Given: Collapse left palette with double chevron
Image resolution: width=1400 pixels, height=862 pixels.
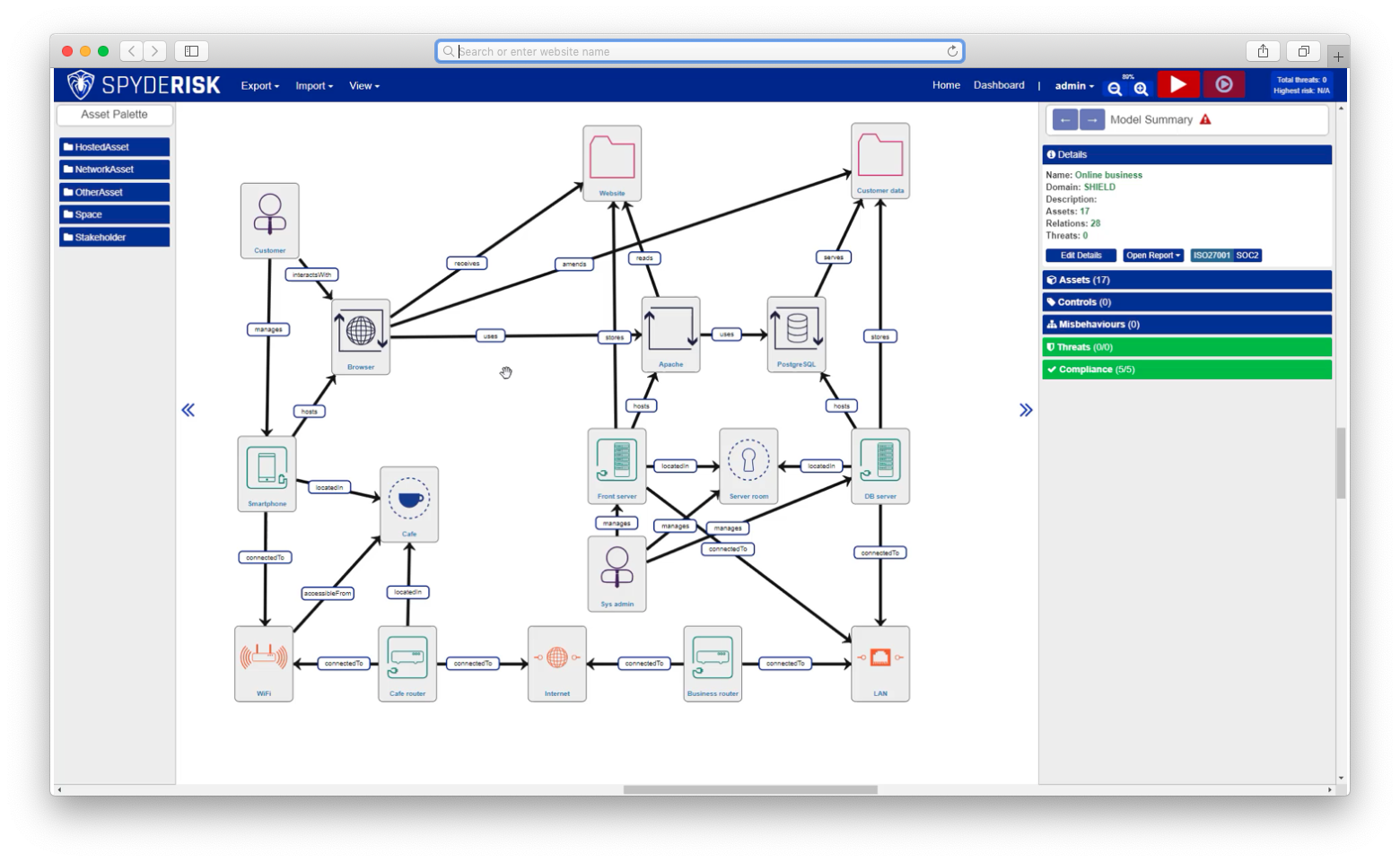Looking at the screenshot, I should [188, 410].
